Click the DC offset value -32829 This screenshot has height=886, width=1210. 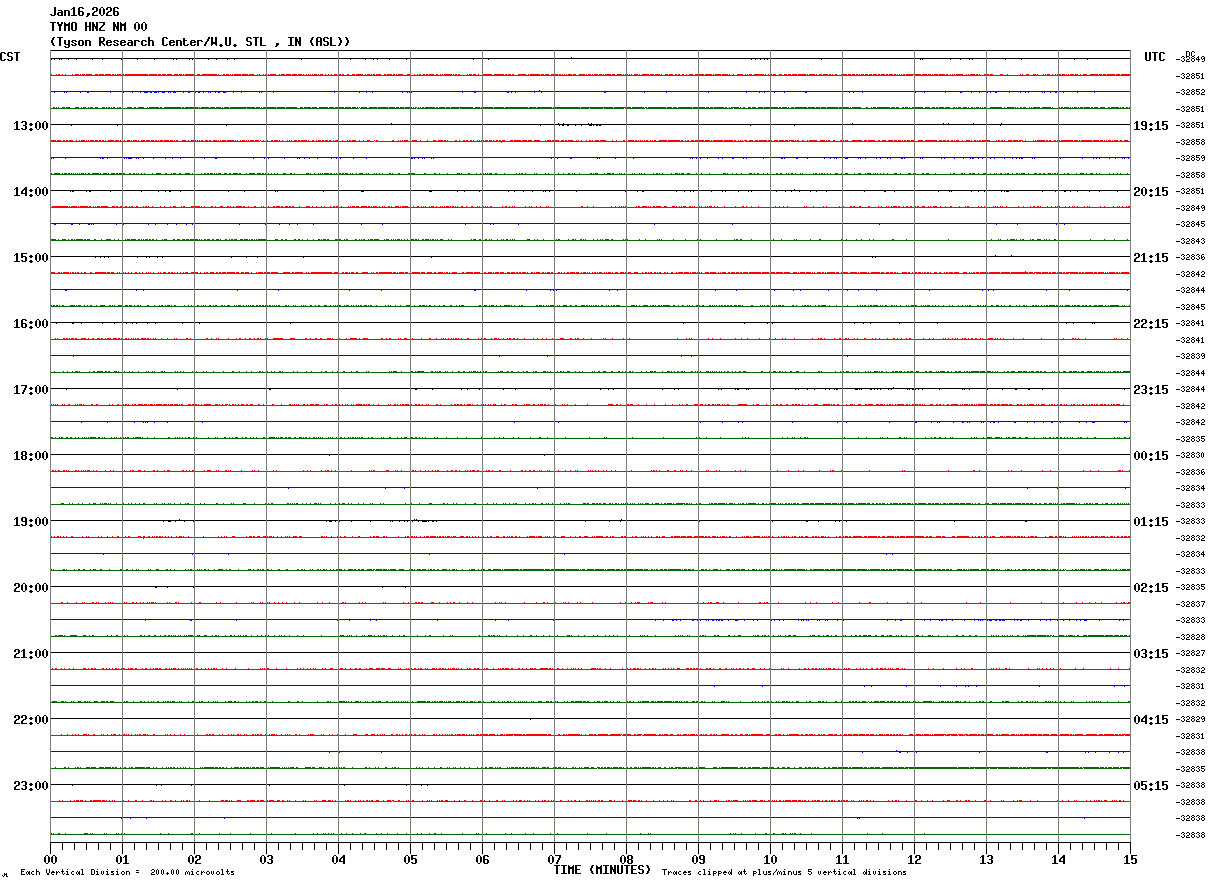point(1190,719)
